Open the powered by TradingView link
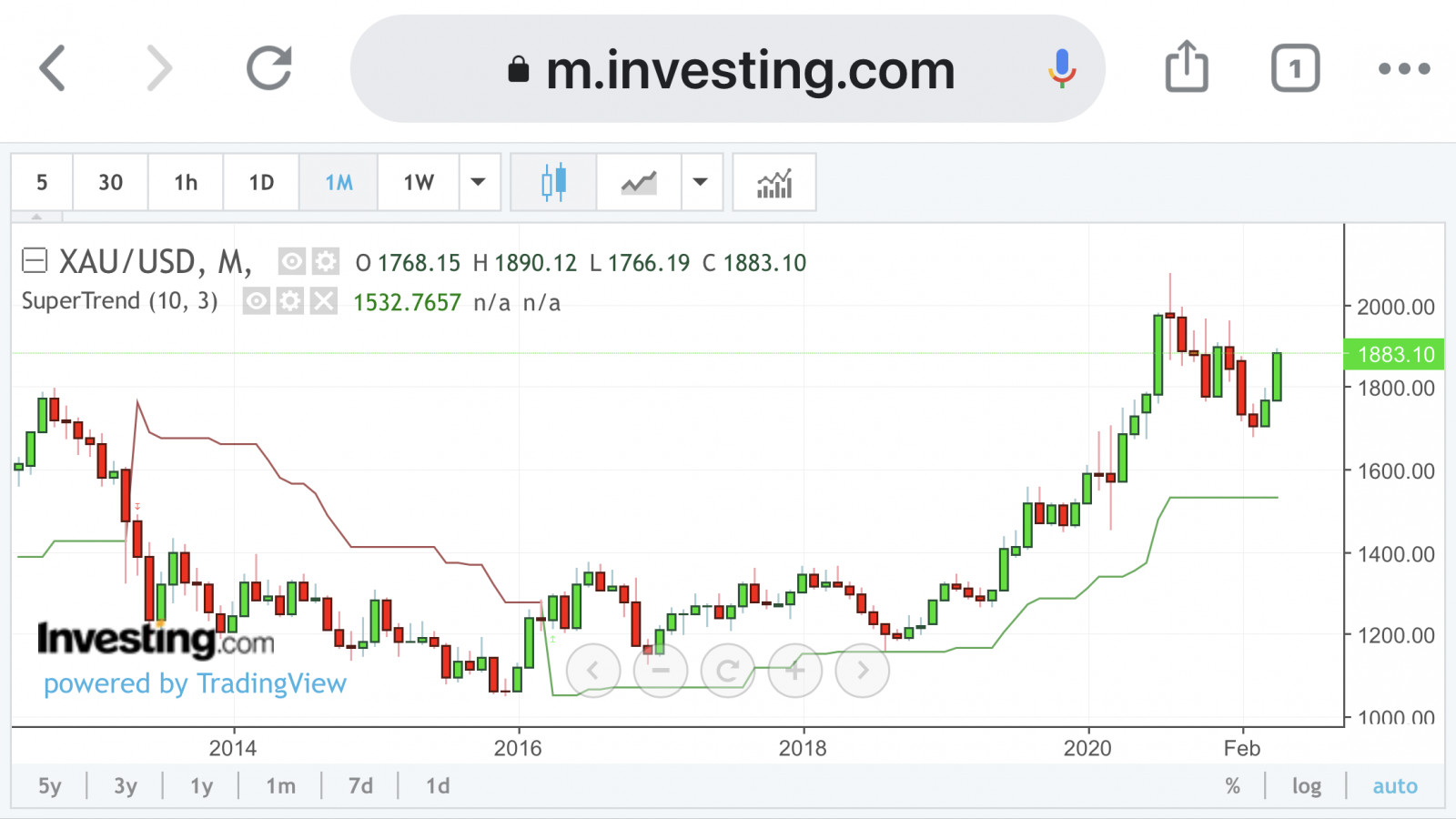Viewport: 1456px width, 819px height. (195, 683)
